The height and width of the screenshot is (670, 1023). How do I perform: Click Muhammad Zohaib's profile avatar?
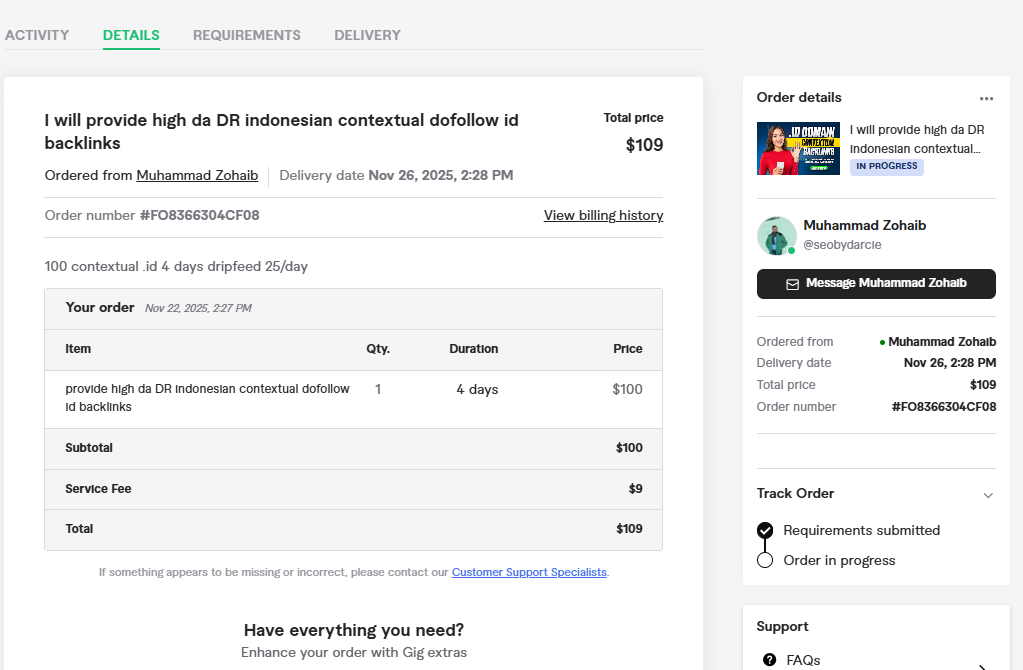click(776, 236)
